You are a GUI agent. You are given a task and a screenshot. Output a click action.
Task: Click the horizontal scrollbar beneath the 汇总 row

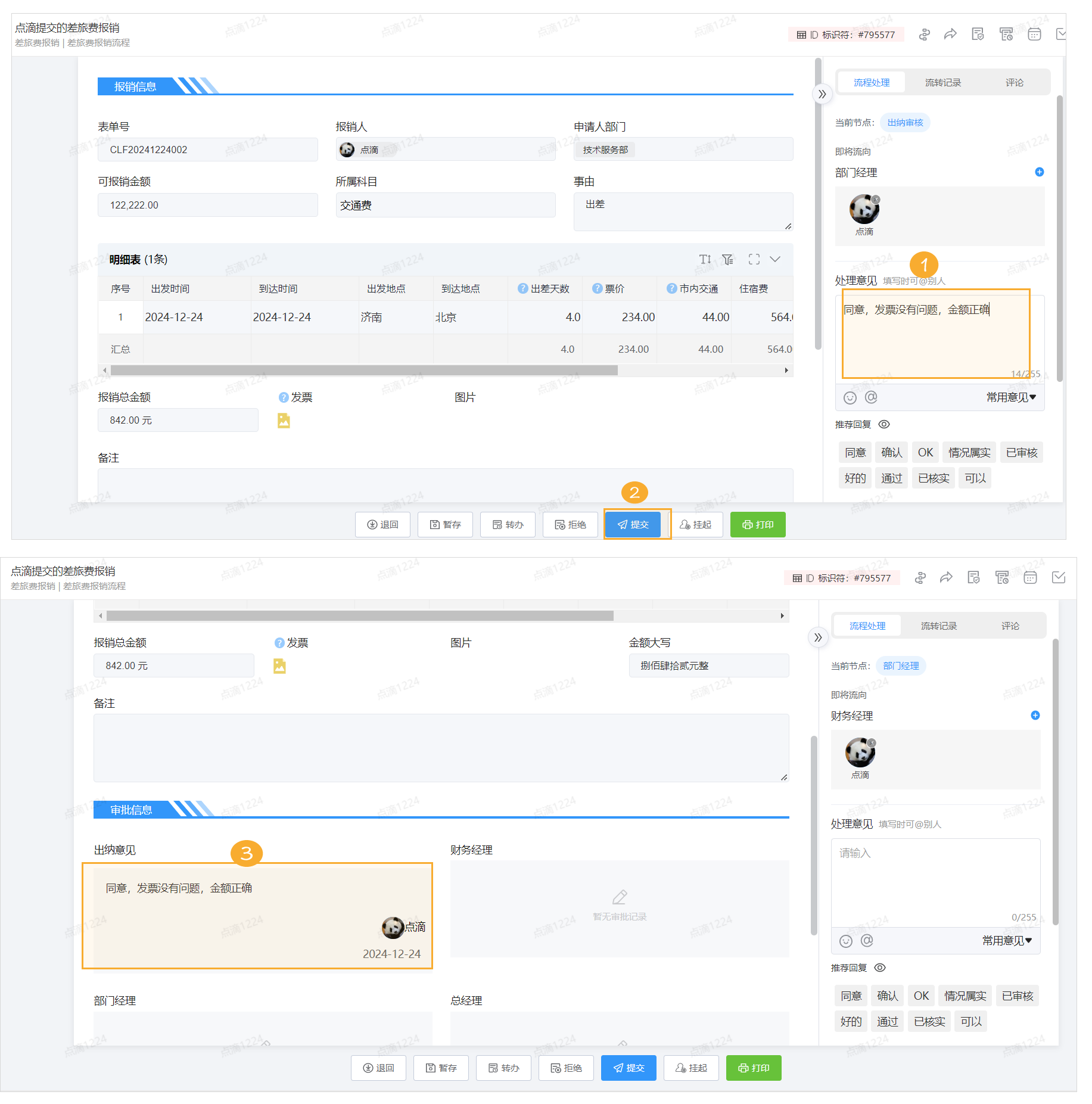[x=363, y=371]
